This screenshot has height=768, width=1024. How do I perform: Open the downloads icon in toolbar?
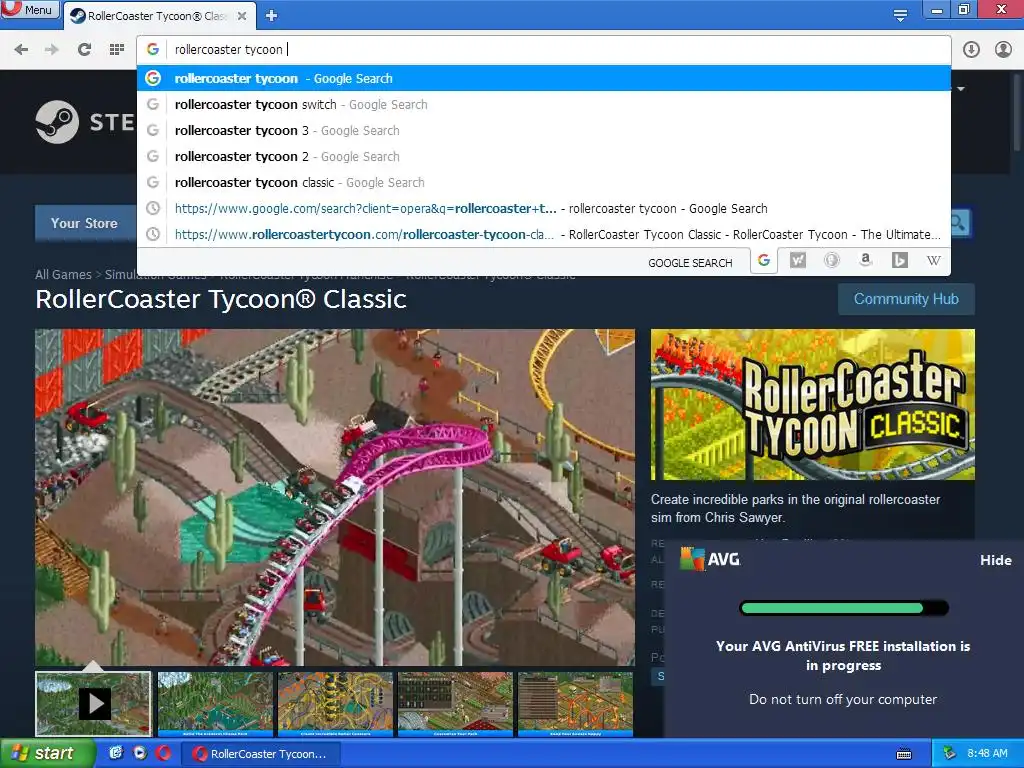[971, 50]
